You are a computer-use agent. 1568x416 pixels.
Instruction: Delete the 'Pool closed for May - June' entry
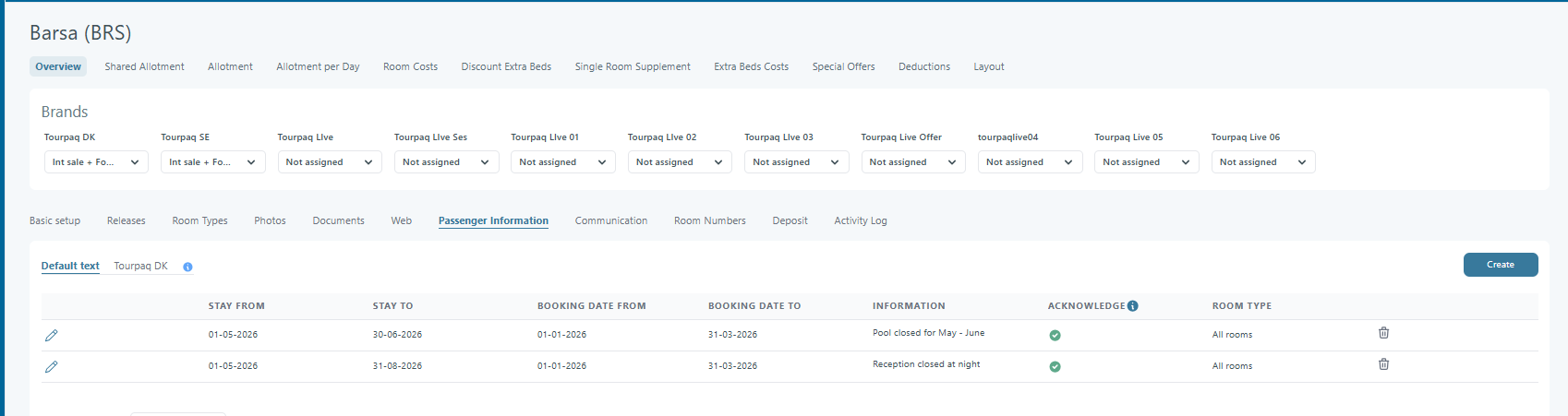[1383, 333]
